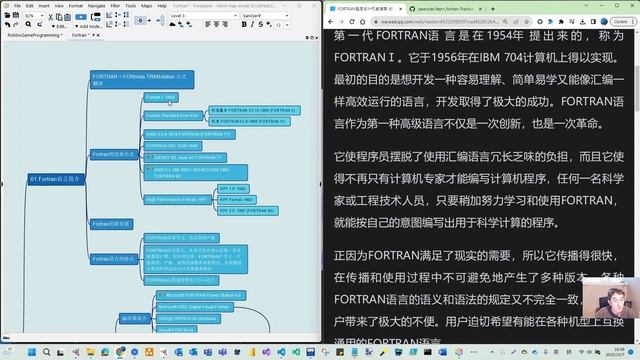Image resolution: width=640 pixels, height=360 pixels.
Task: Select the High Performance Fortran HPF node
Action: tap(178, 200)
